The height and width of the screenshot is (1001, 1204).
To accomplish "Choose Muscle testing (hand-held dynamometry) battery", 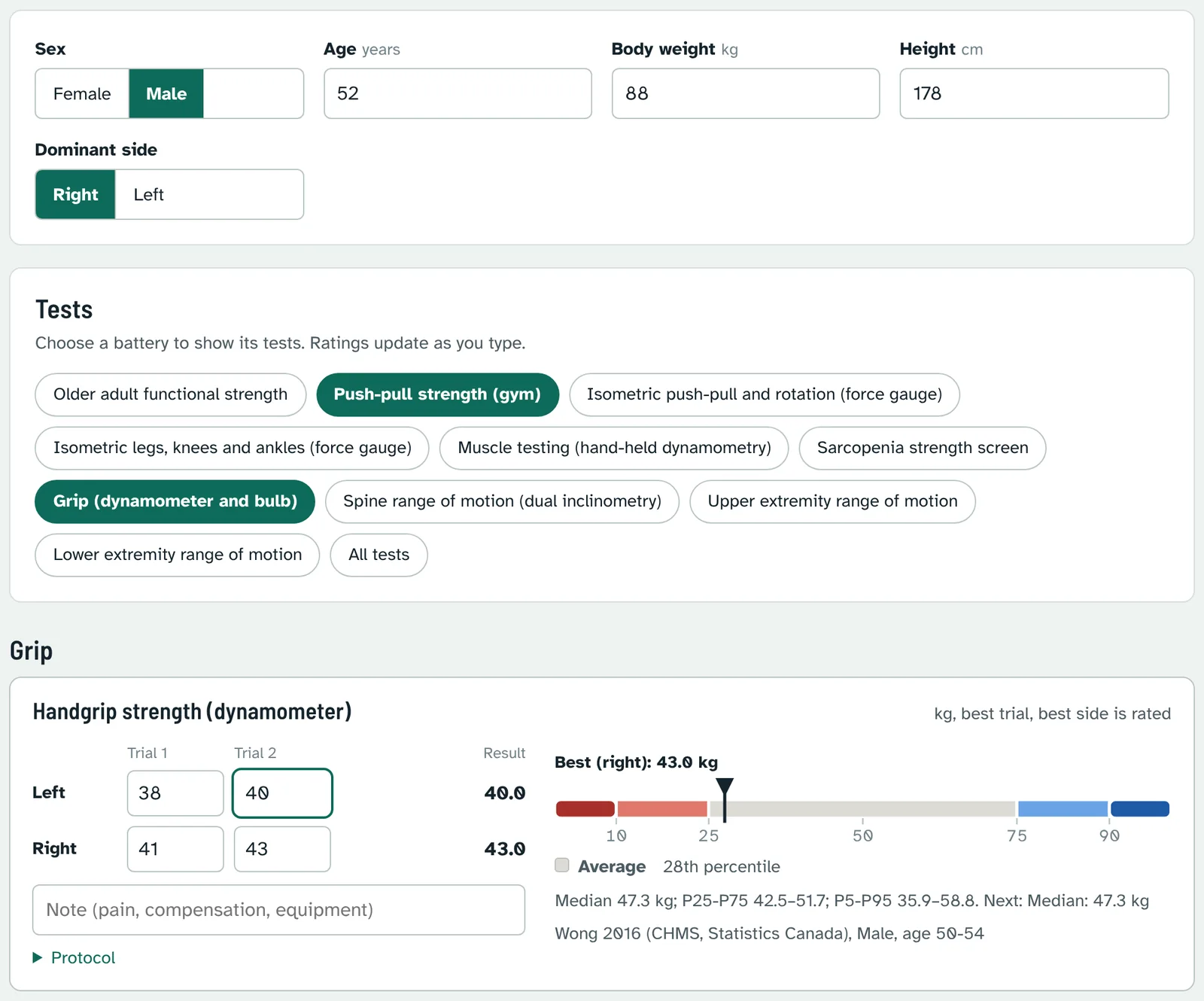I will pyautogui.click(x=614, y=448).
